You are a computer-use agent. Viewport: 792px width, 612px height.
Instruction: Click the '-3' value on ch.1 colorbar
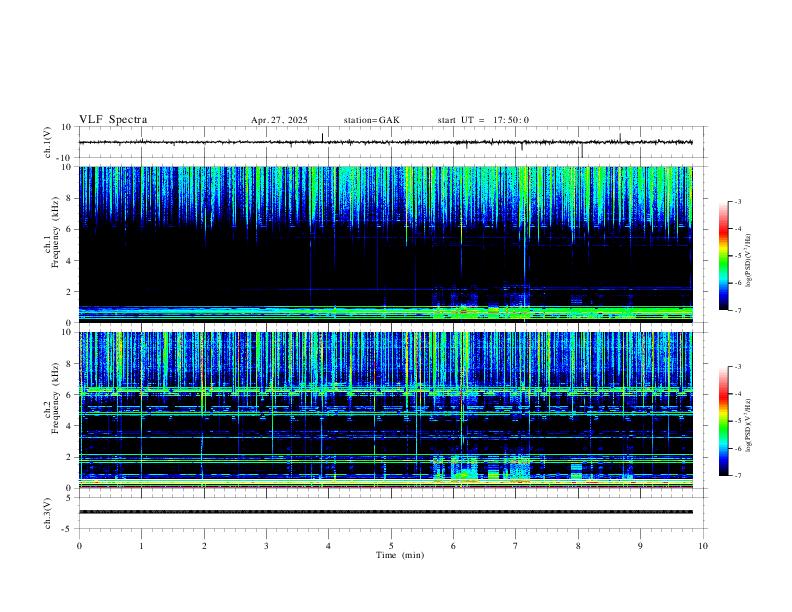(x=737, y=201)
